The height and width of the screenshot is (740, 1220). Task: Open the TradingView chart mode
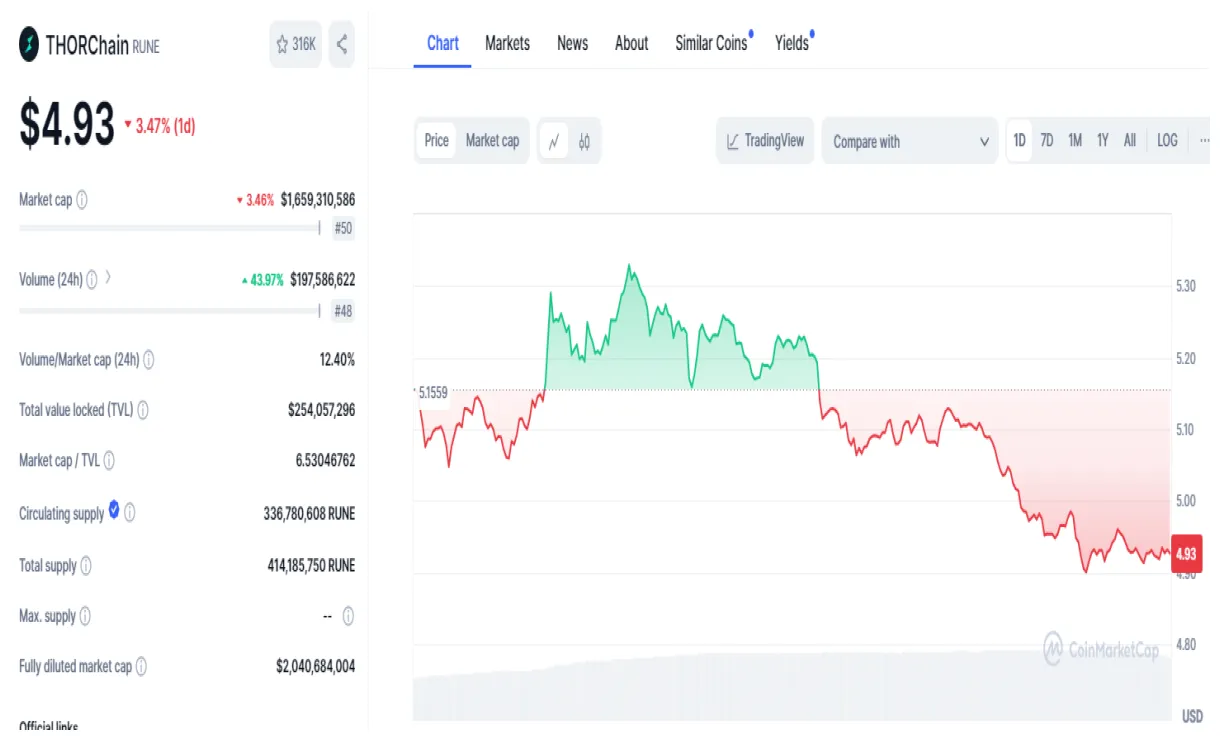765,141
